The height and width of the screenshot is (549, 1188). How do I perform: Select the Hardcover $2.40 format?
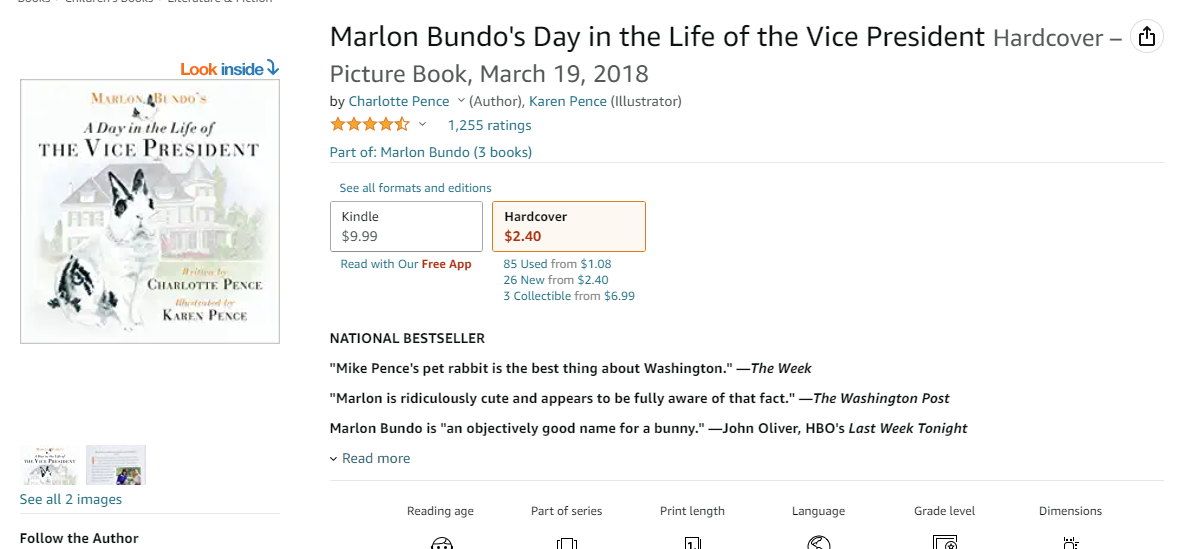pyautogui.click(x=568, y=226)
